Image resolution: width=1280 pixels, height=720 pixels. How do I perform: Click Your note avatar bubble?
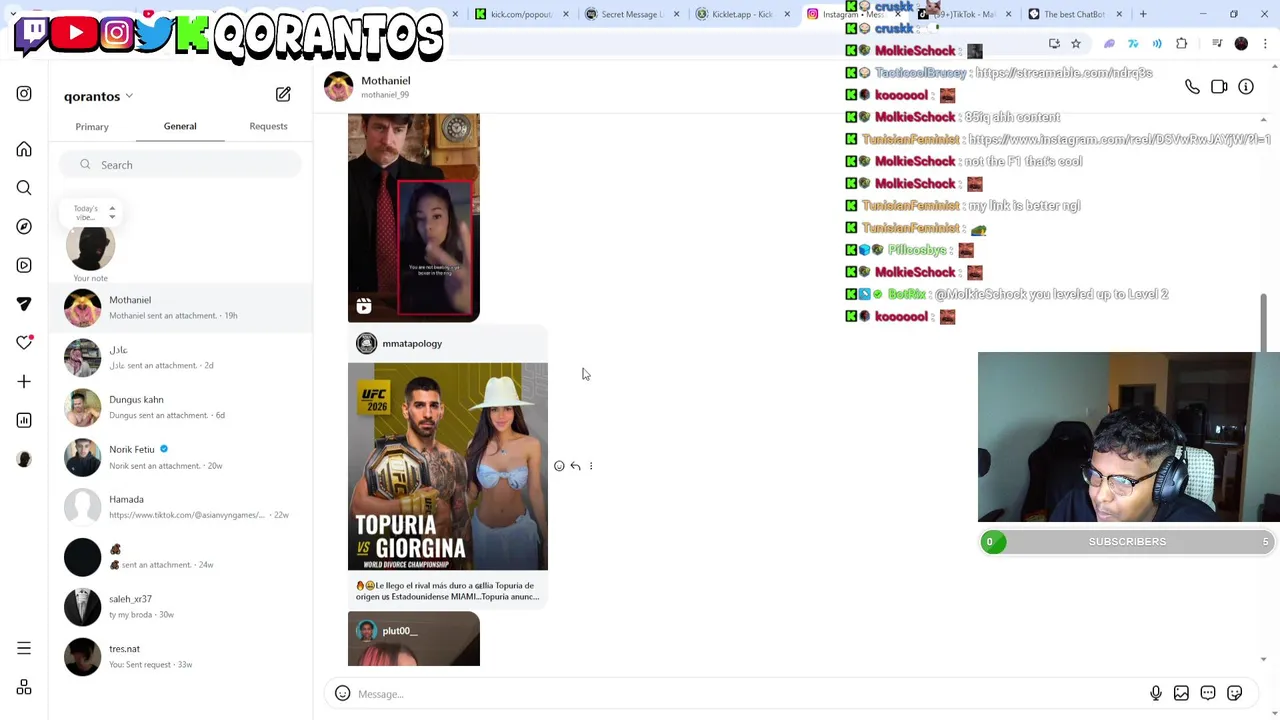tap(90, 248)
